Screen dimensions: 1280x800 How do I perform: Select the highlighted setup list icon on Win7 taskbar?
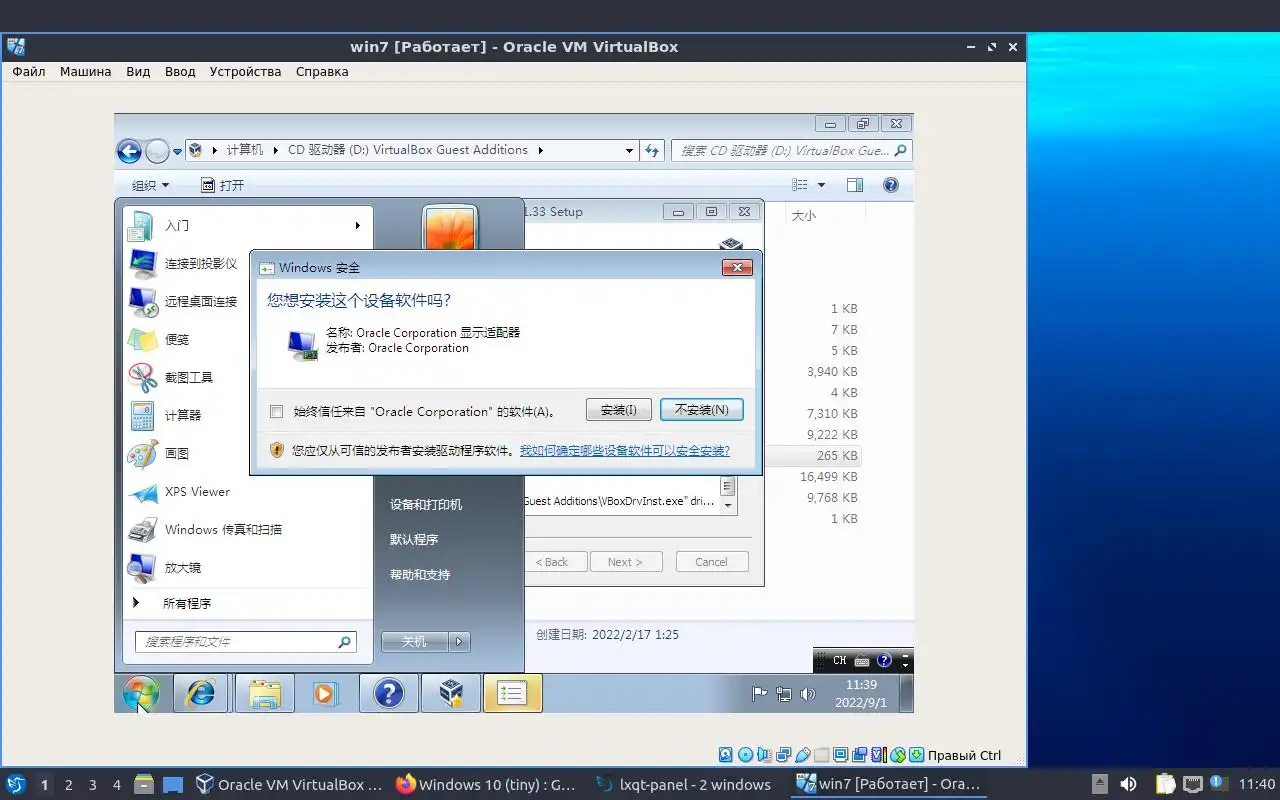click(512, 693)
